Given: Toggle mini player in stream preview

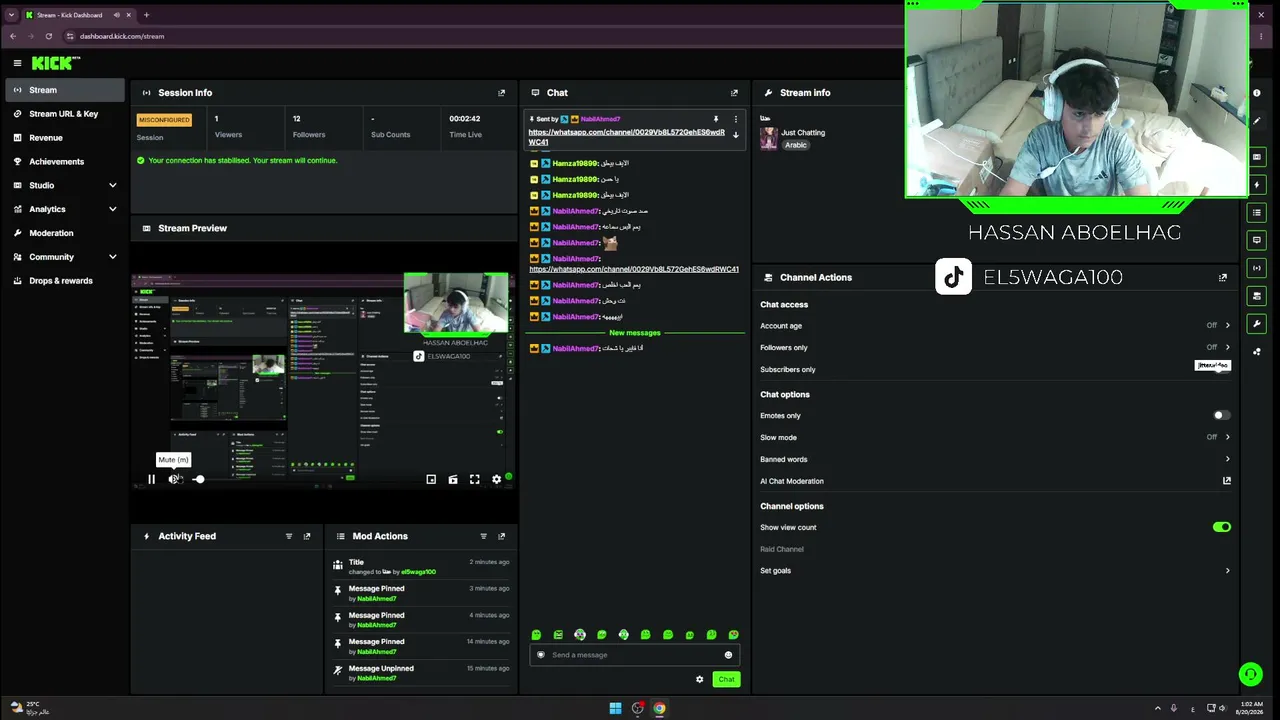Looking at the screenshot, I should pyautogui.click(x=431, y=480).
